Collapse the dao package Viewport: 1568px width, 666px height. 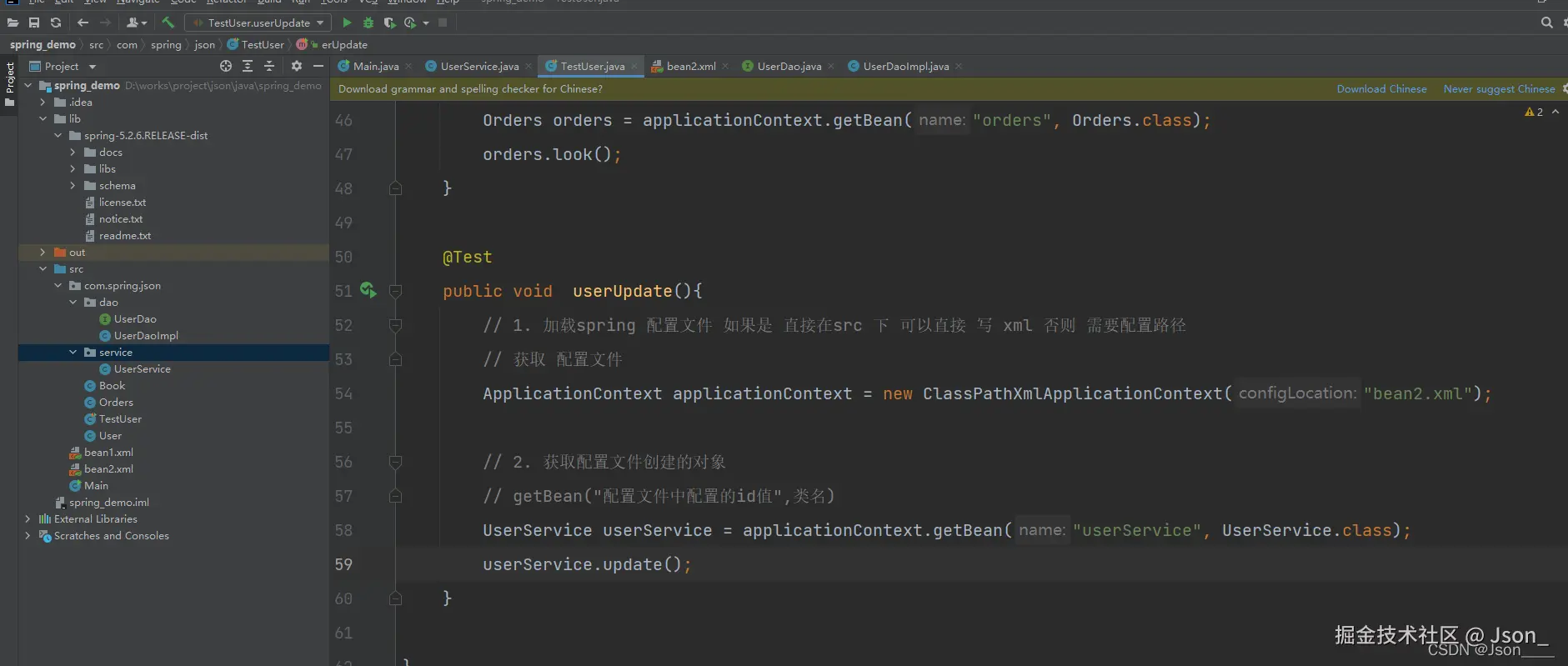(x=73, y=303)
